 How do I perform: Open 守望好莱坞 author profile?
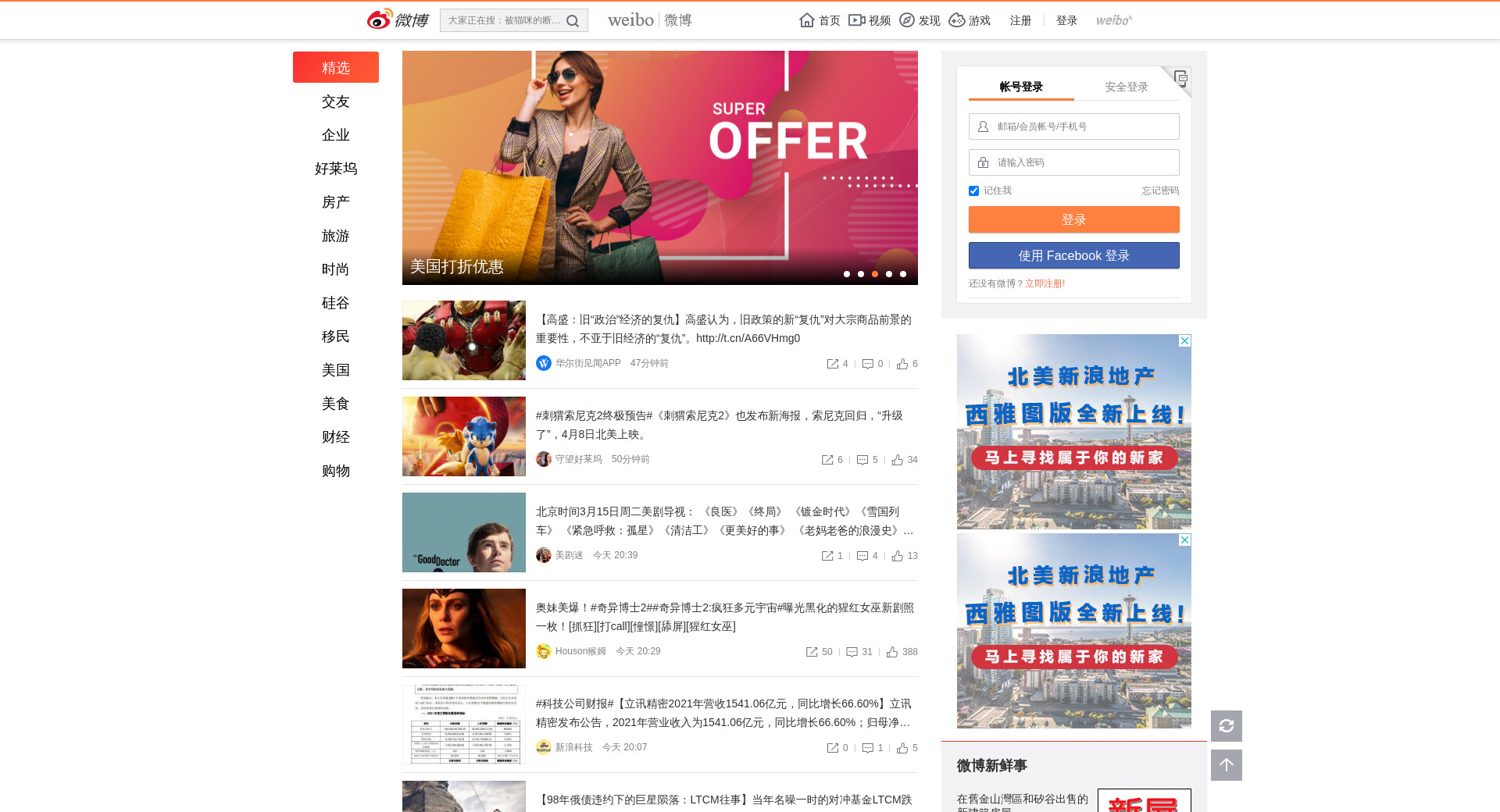pos(578,459)
